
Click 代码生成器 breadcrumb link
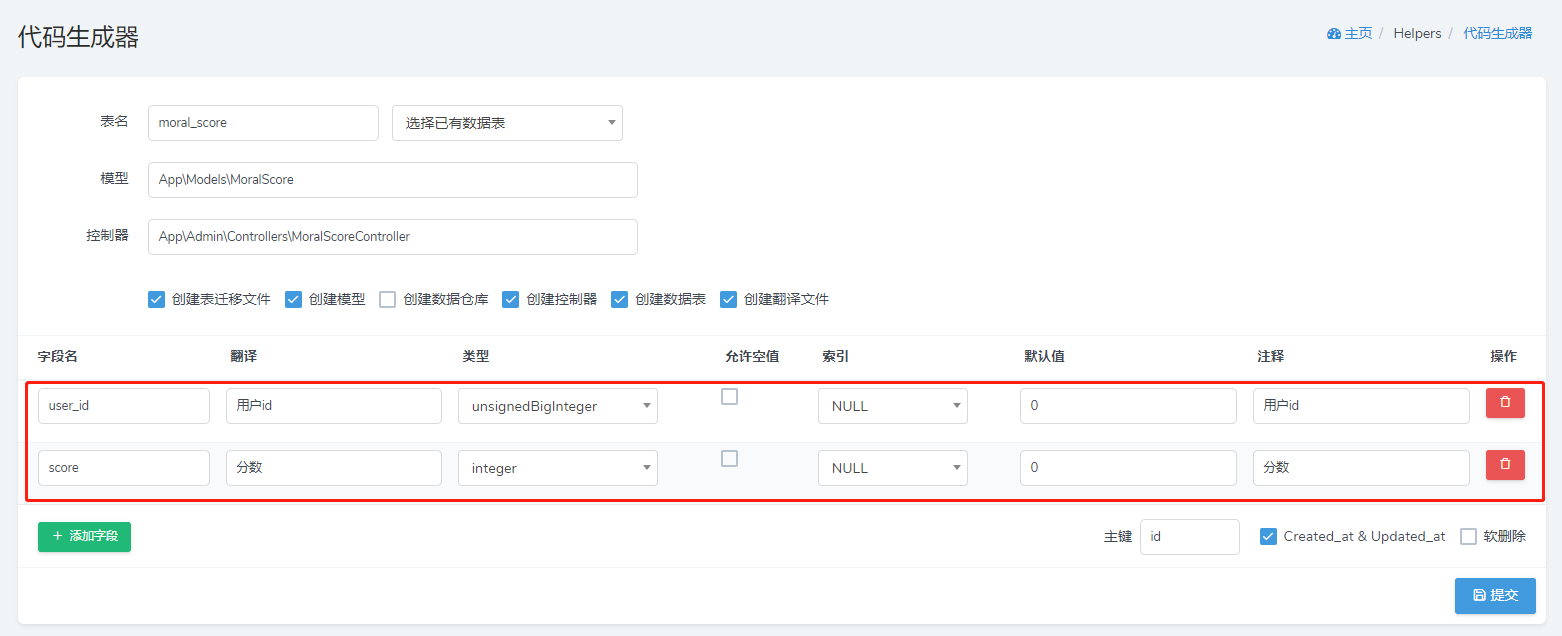(1498, 34)
